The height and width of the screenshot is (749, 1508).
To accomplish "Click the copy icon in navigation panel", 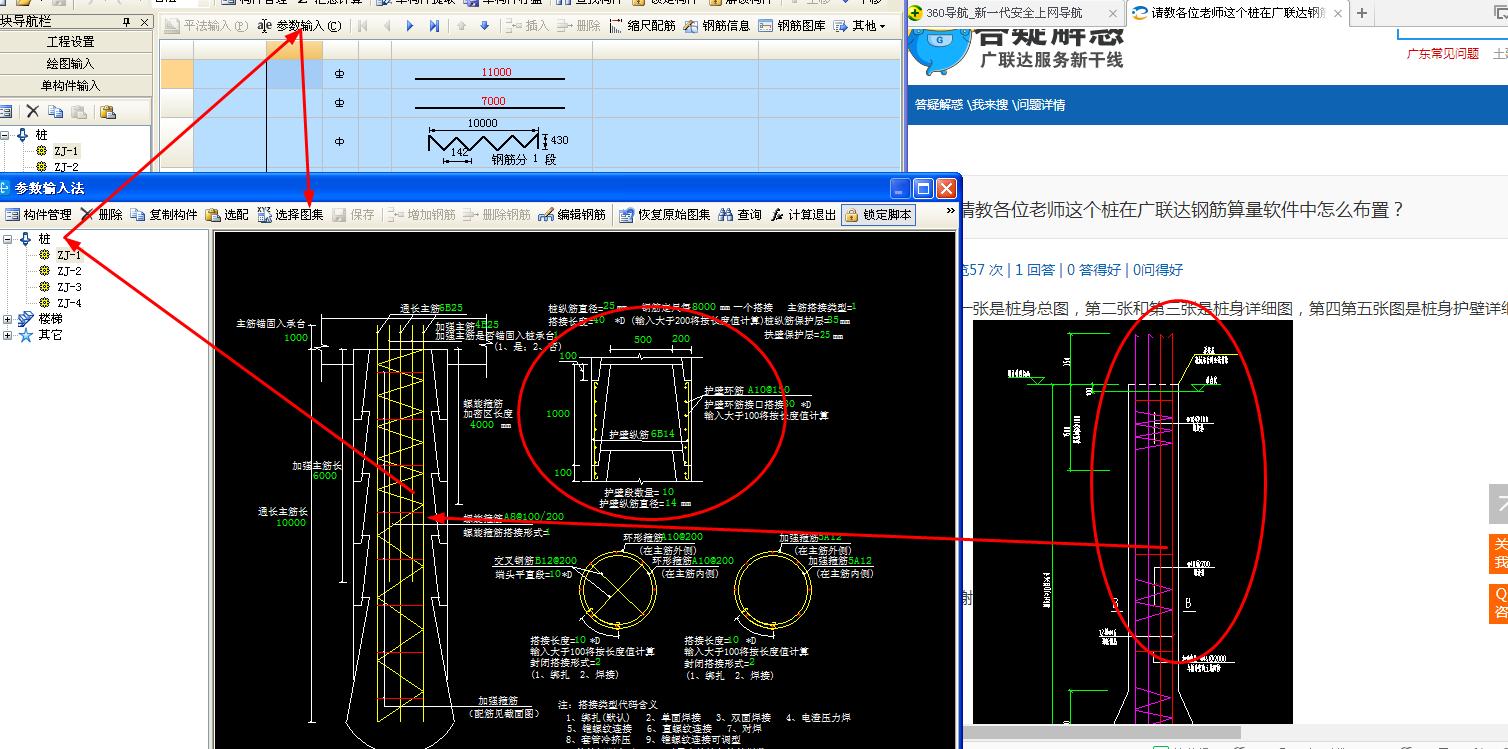I will pos(56,112).
